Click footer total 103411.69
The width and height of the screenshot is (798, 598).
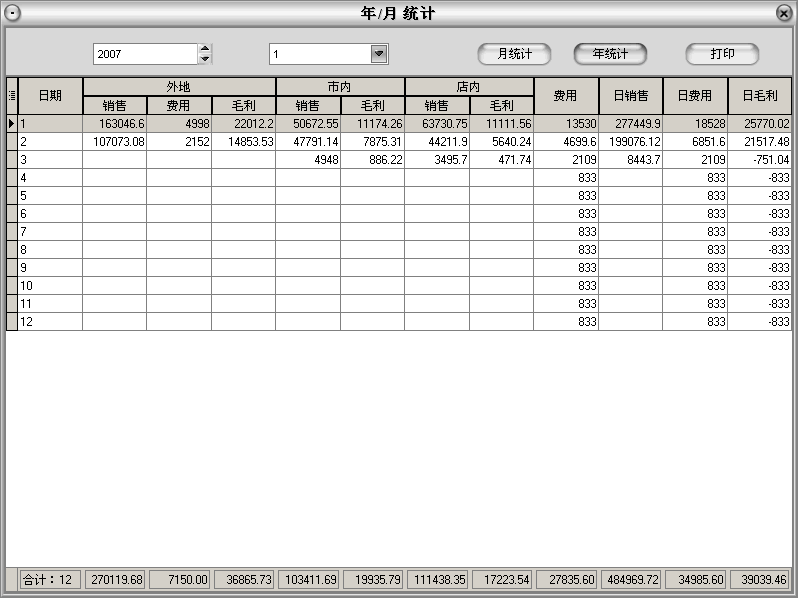click(308, 580)
